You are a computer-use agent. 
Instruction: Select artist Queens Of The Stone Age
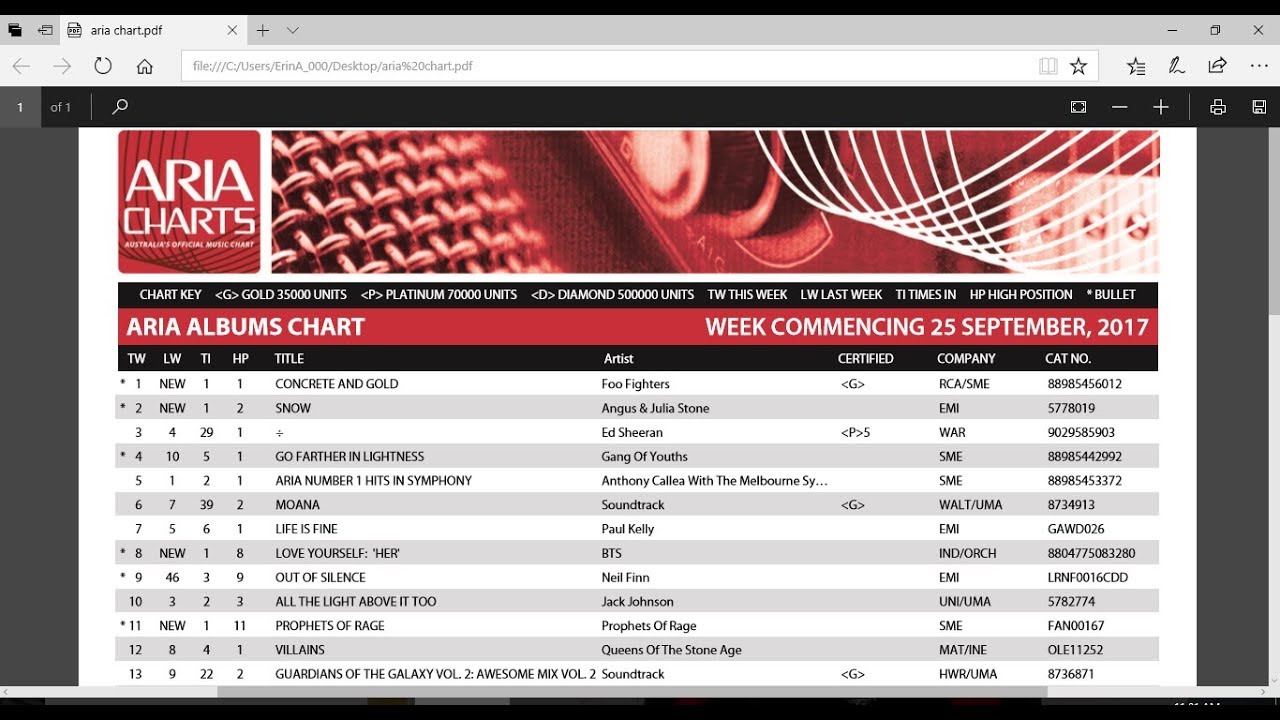pyautogui.click(x=672, y=650)
